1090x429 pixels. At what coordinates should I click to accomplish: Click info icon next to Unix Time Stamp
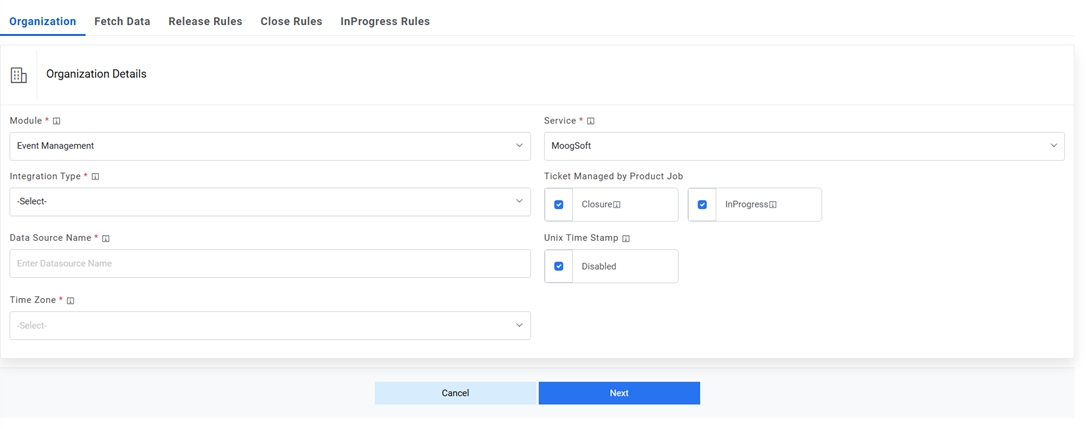pyautogui.click(x=626, y=239)
